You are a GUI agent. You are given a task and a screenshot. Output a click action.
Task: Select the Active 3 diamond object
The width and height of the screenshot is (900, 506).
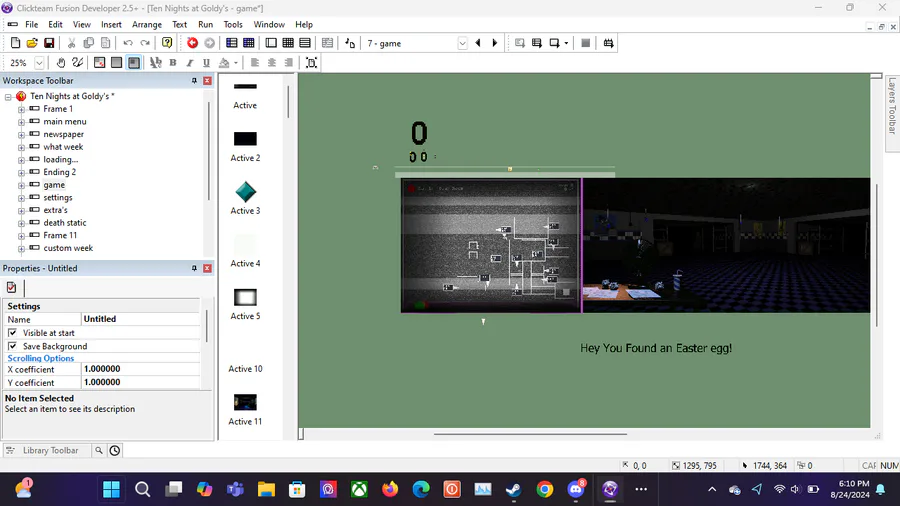[x=245, y=192]
